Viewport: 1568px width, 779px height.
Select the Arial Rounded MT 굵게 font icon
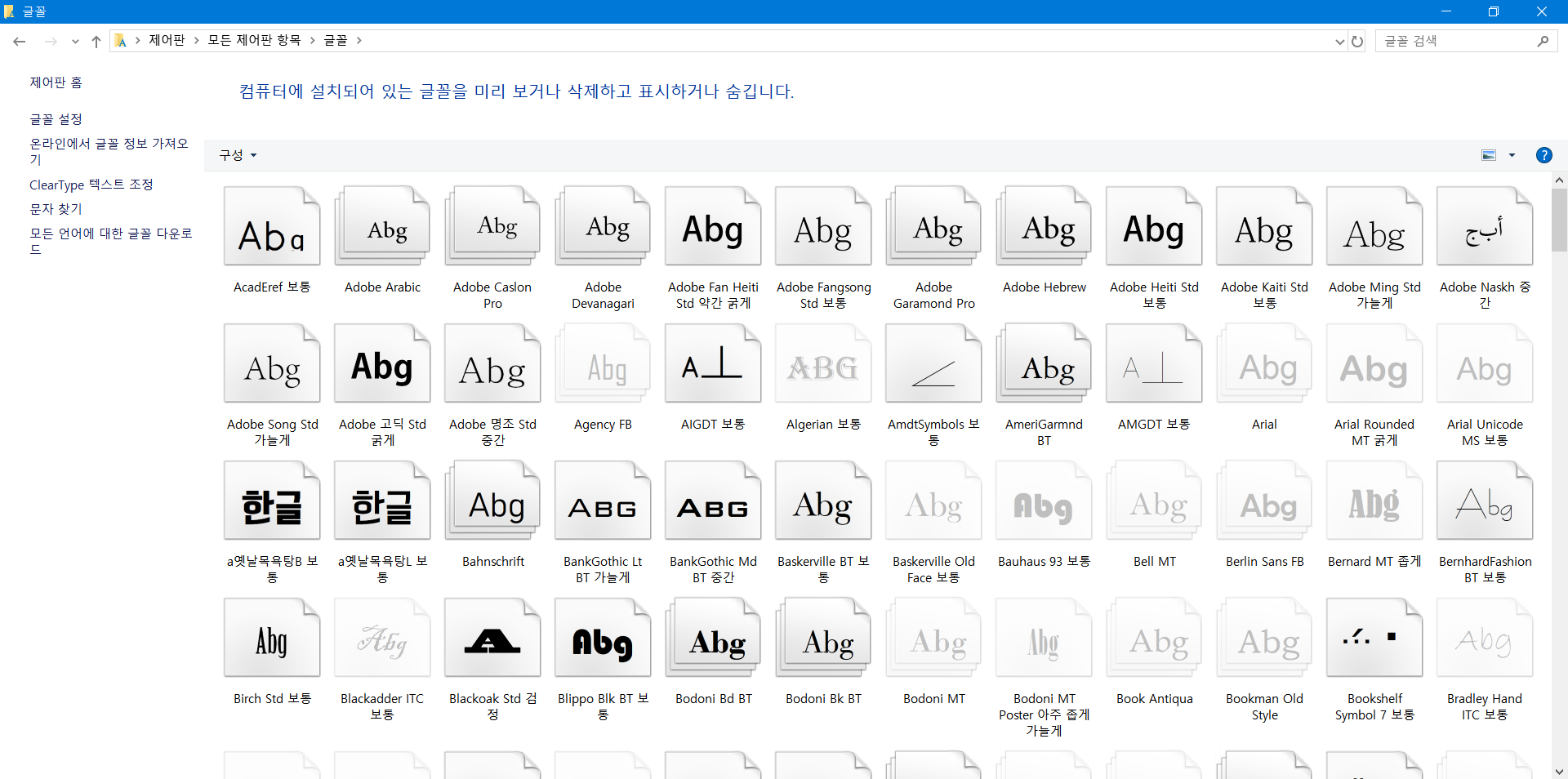(1374, 363)
